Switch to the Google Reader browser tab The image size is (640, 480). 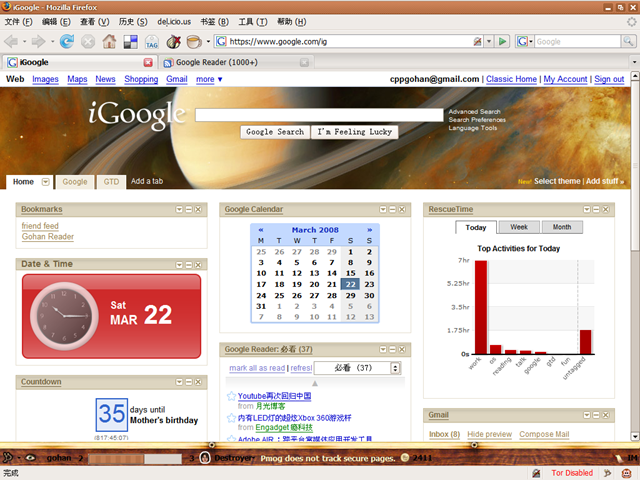pos(236,62)
